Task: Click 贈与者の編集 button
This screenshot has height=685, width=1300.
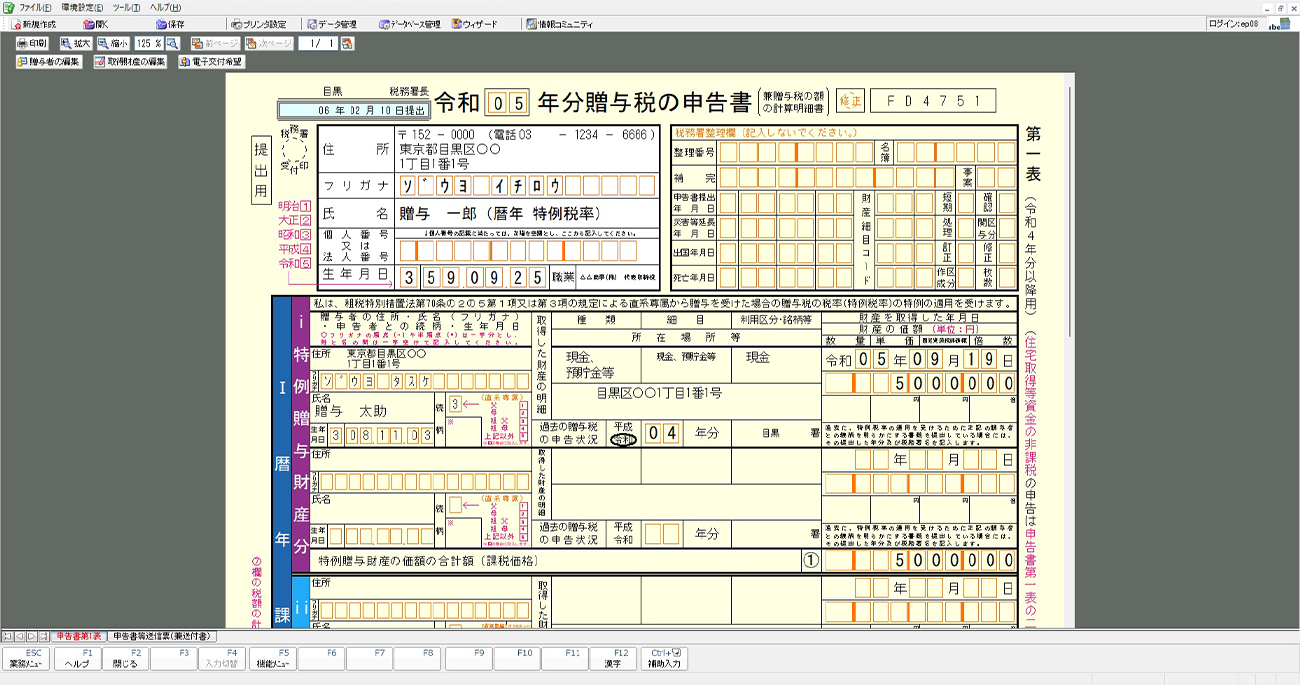Action: 49,62
